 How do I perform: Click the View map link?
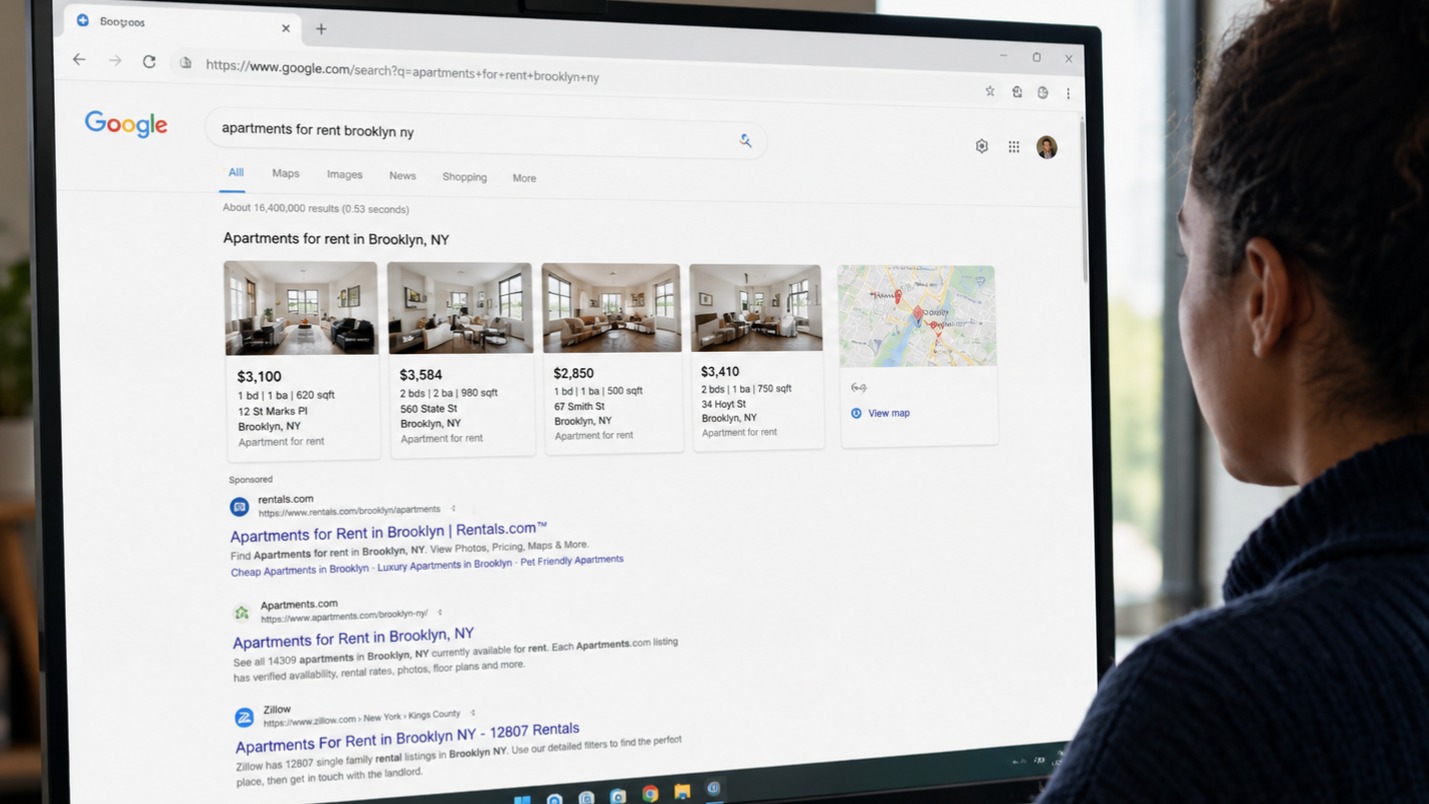click(889, 413)
